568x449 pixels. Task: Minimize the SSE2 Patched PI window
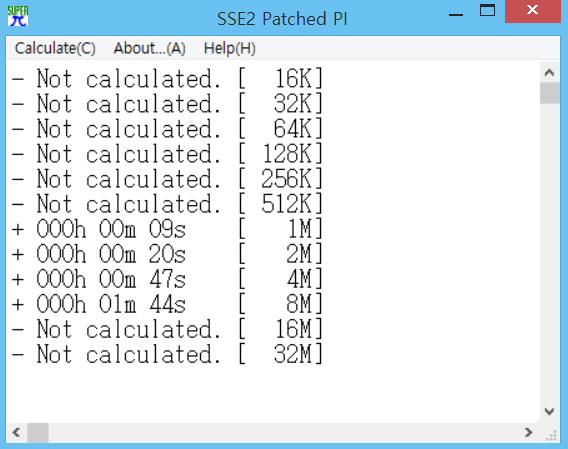[456, 13]
